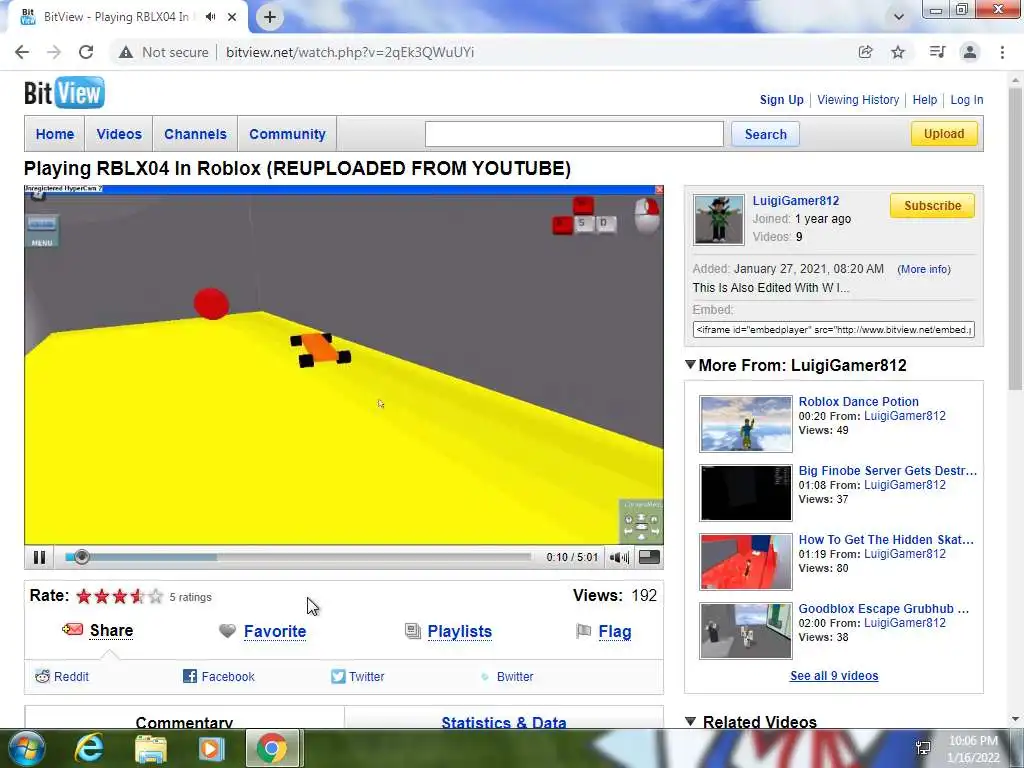The width and height of the screenshot is (1024, 768).
Task: Reload the page
Action: point(86,52)
